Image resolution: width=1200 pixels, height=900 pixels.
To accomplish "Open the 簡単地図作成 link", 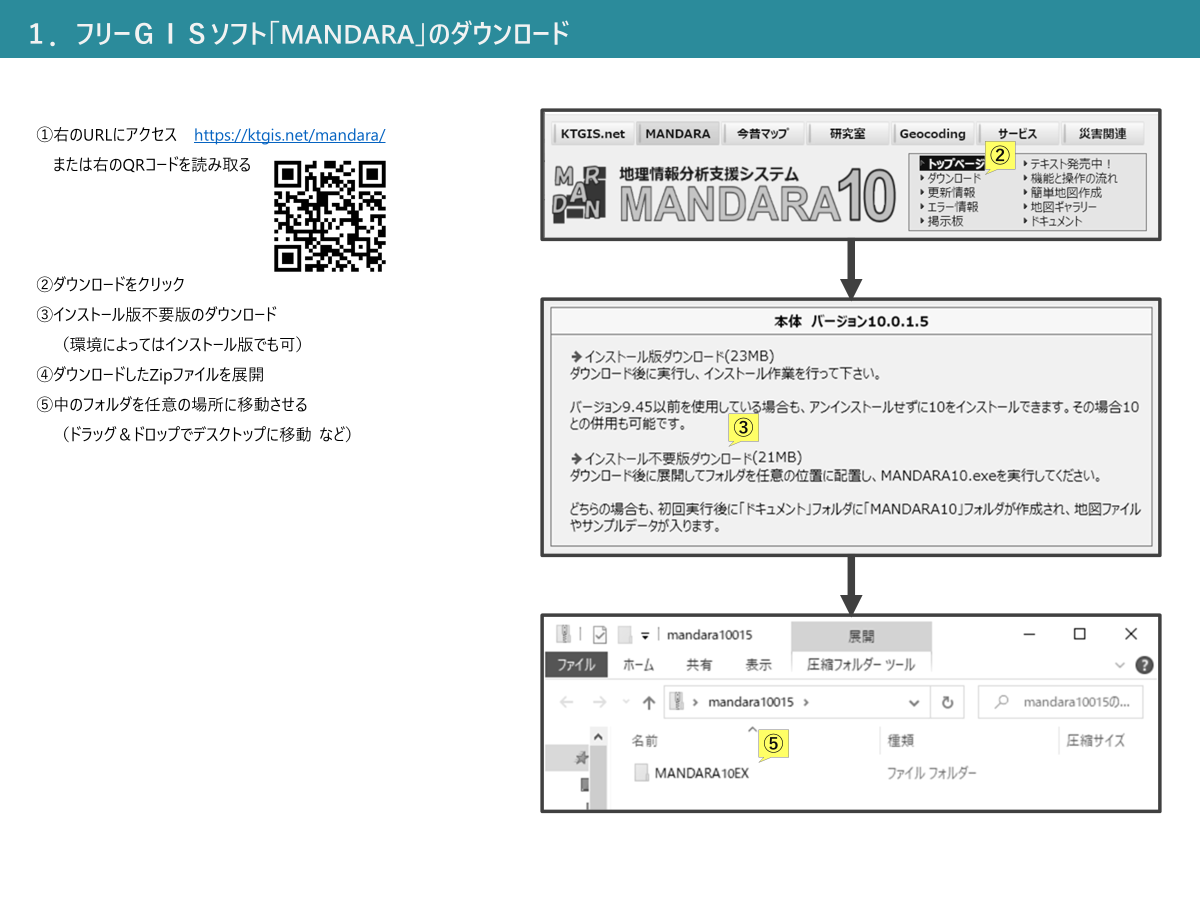I will coord(1064,192).
